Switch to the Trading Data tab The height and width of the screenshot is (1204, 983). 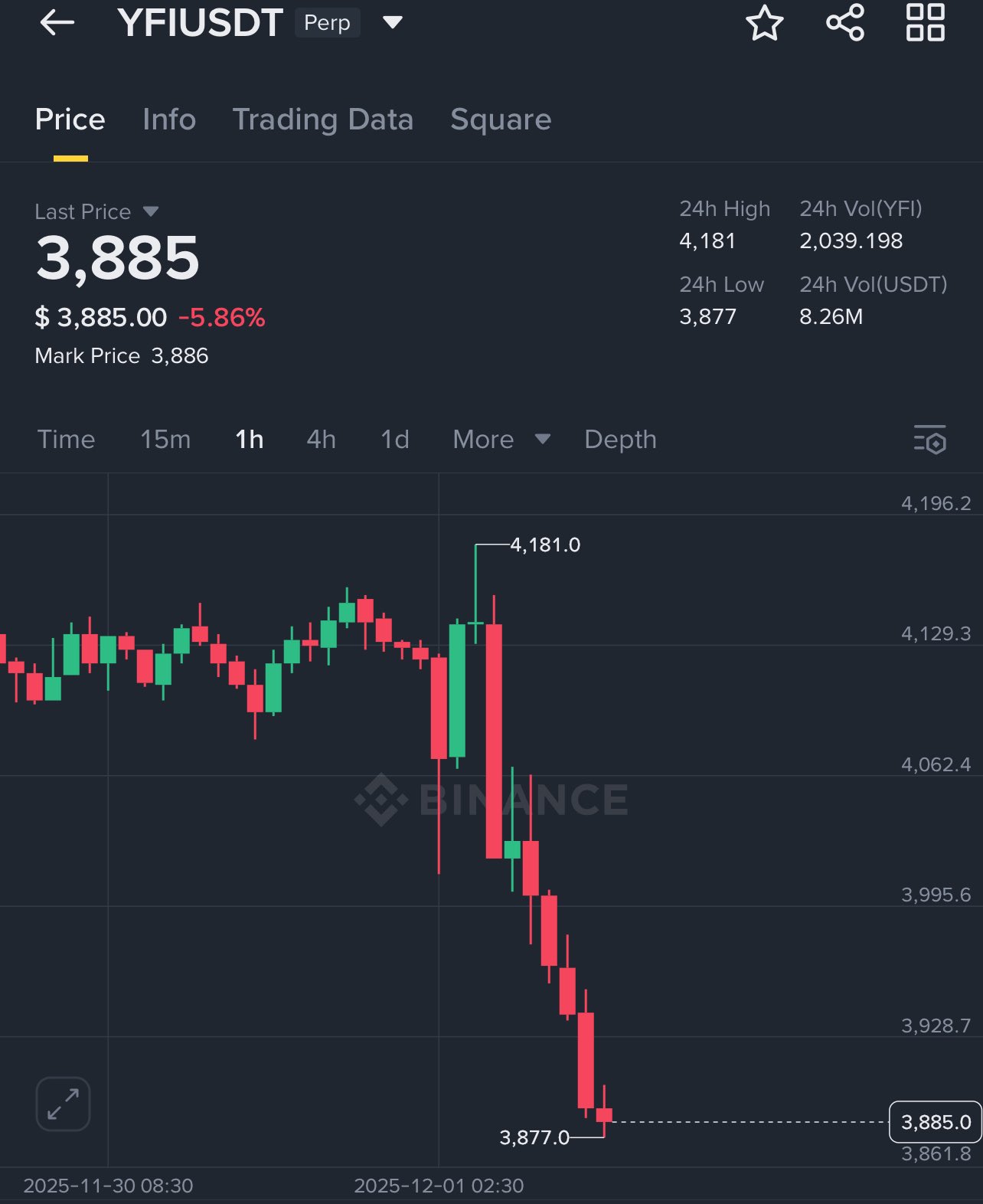[x=322, y=119]
